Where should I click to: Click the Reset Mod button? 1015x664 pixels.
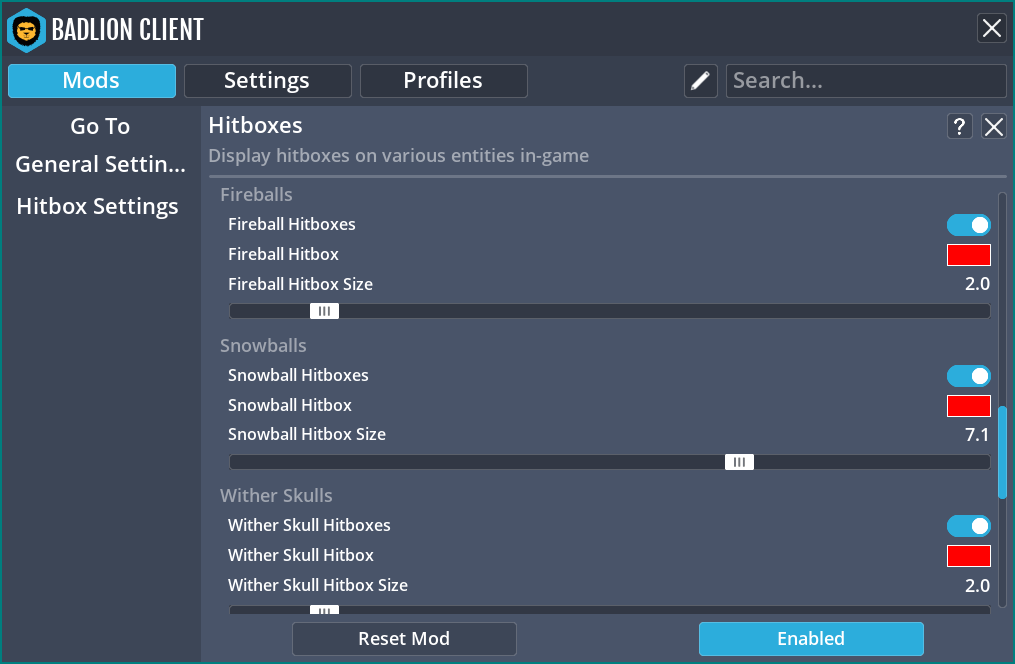pyautogui.click(x=405, y=639)
